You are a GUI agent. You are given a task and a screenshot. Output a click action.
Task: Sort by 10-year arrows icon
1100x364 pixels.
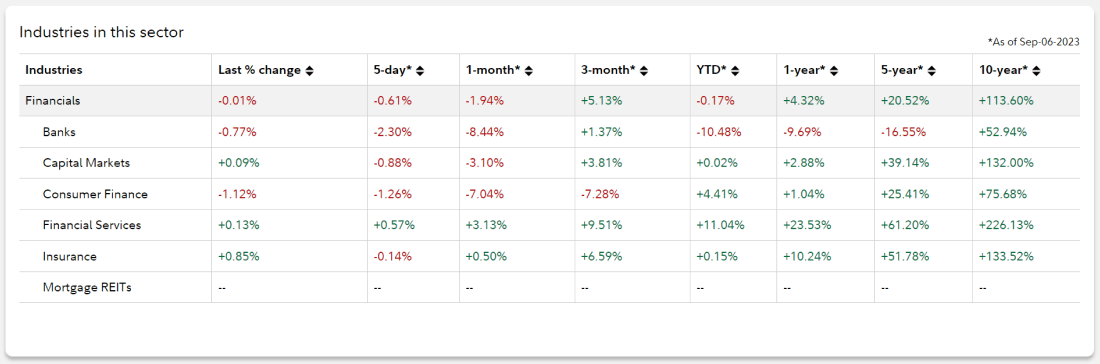[1036, 71]
